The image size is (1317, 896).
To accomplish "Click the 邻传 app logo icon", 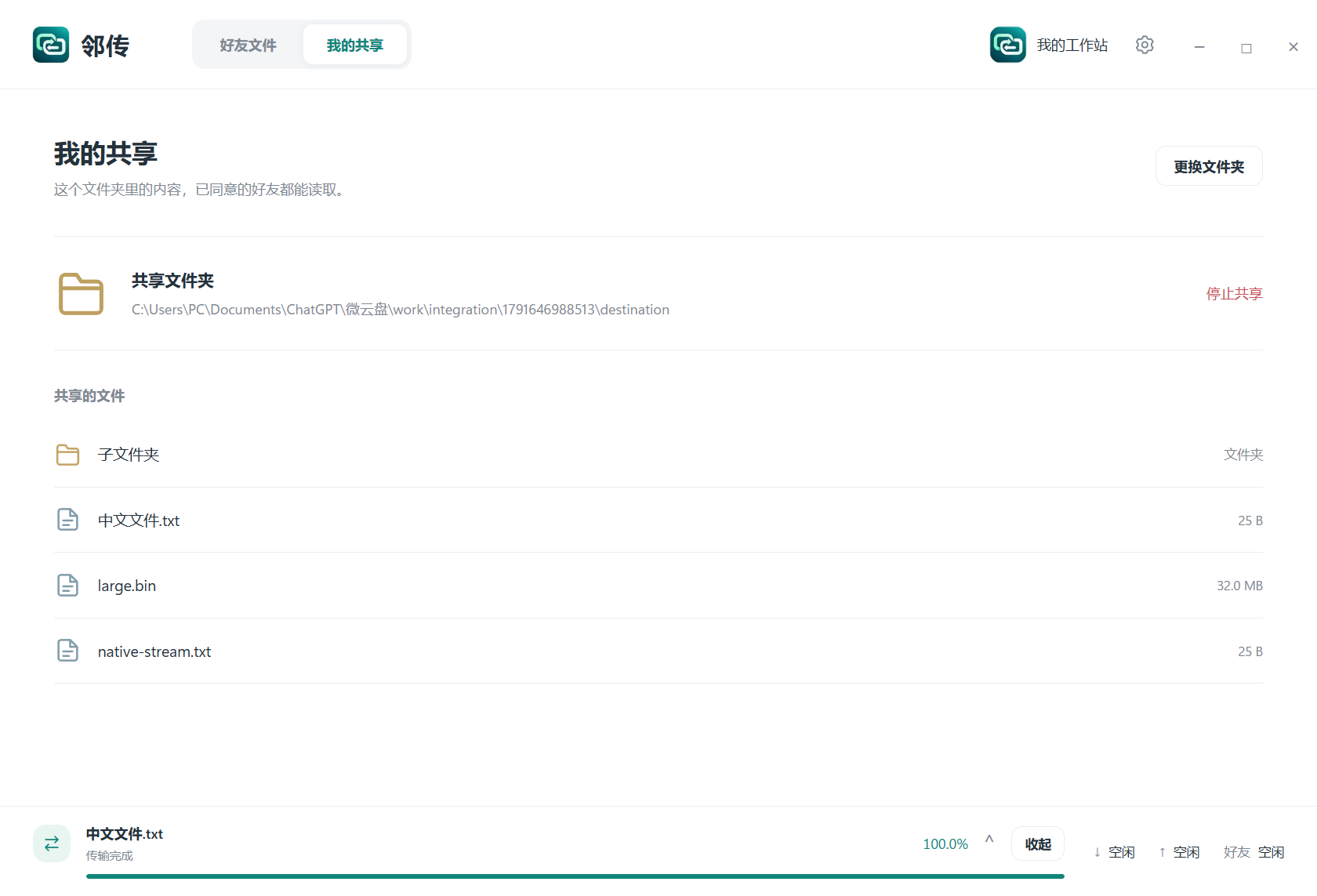I will [x=51, y=45].
